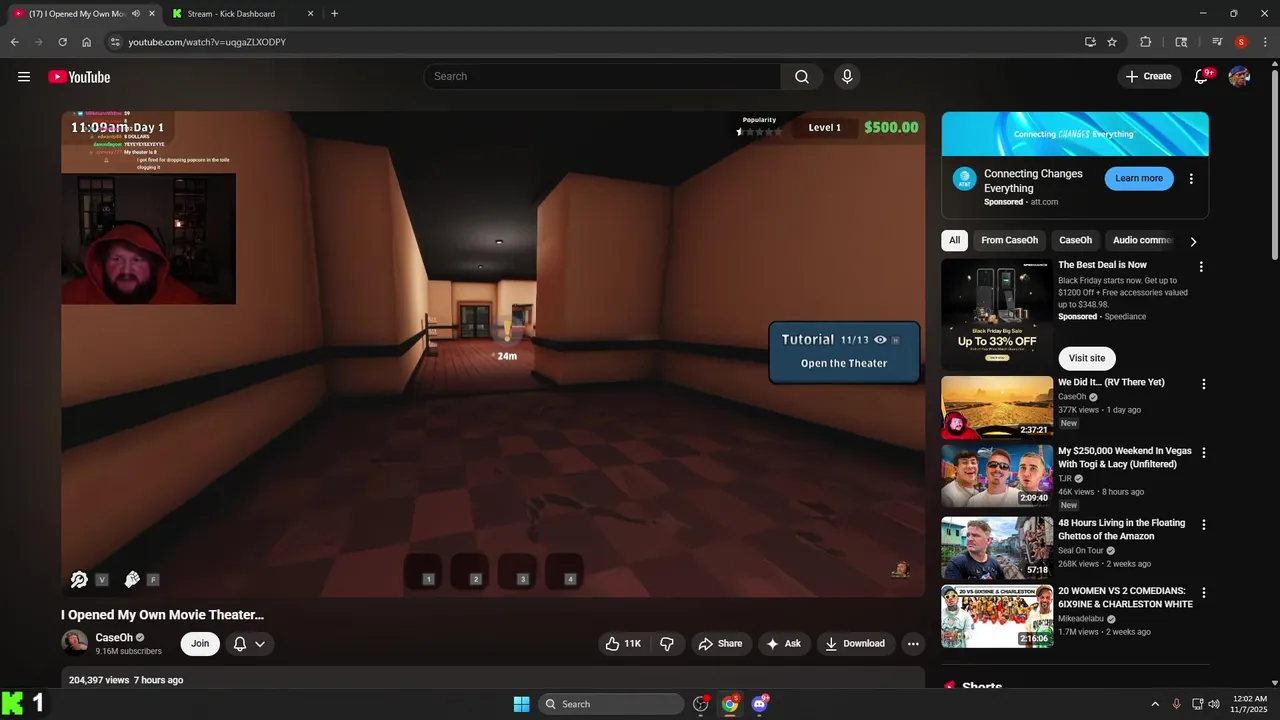
Task: Start voice search with microphone icon
Action: [x=847, y=77]
